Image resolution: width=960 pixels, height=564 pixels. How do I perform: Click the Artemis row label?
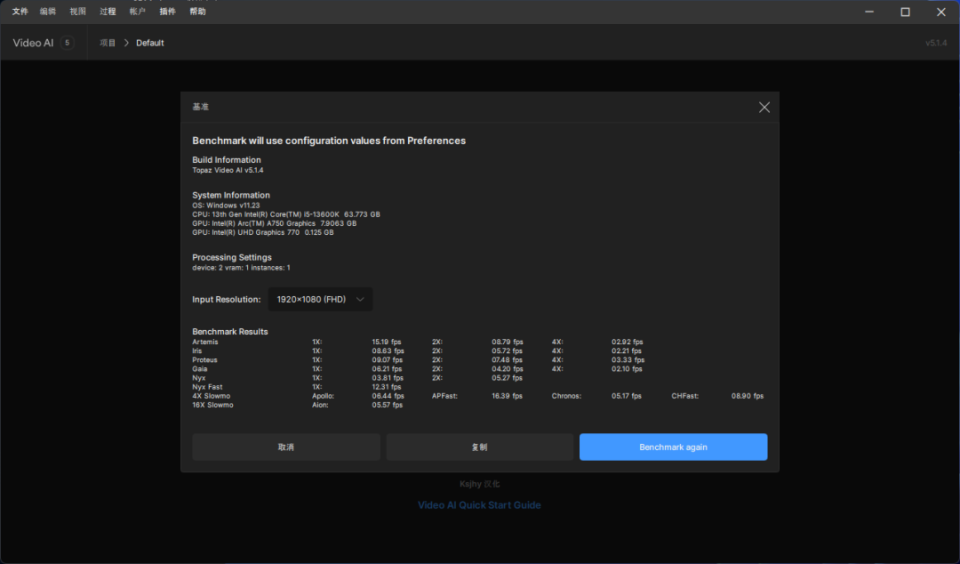click(205, 342)
